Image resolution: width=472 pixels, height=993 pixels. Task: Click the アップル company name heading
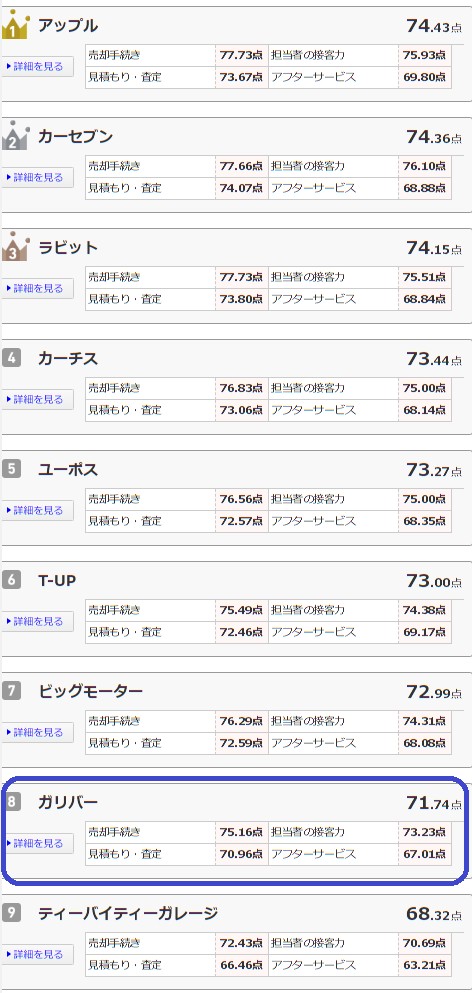point(68,25)
